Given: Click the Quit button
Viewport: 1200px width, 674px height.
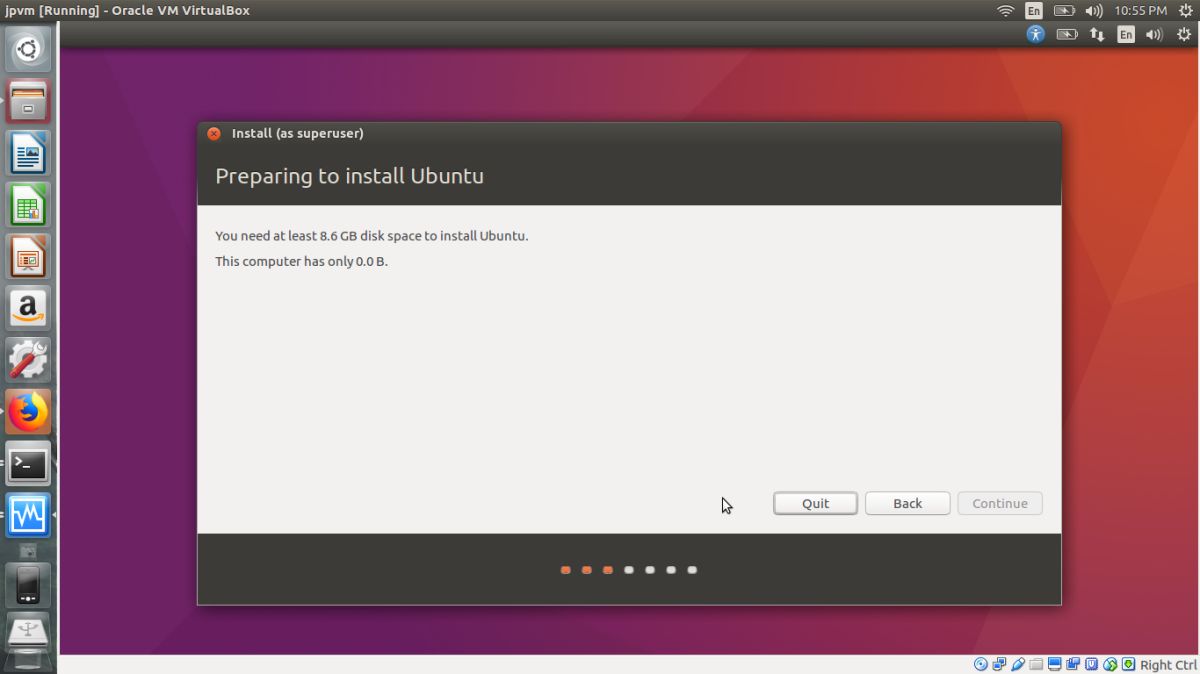Looking at the screenshot, I should [x=815, y=503].
